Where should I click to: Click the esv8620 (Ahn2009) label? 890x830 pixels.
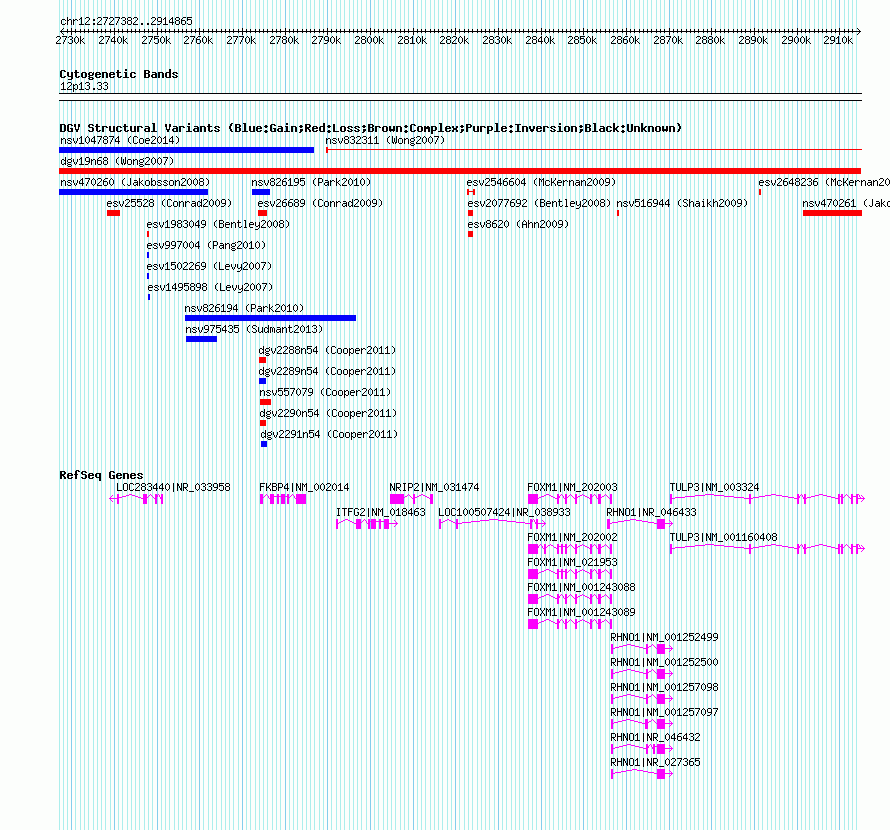pos(518,224)
